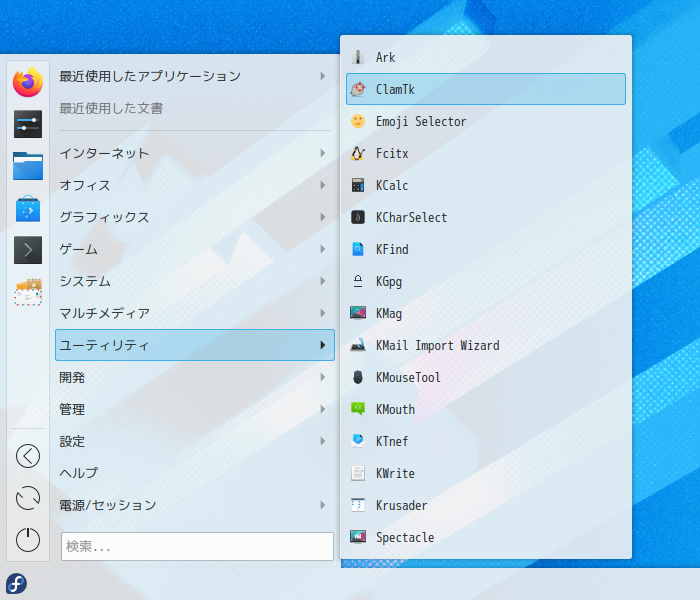The height and width of the screenshot is (600, 700).
Task: Open Spectacle from the utilities list
Action: click(x=486, y=537)
